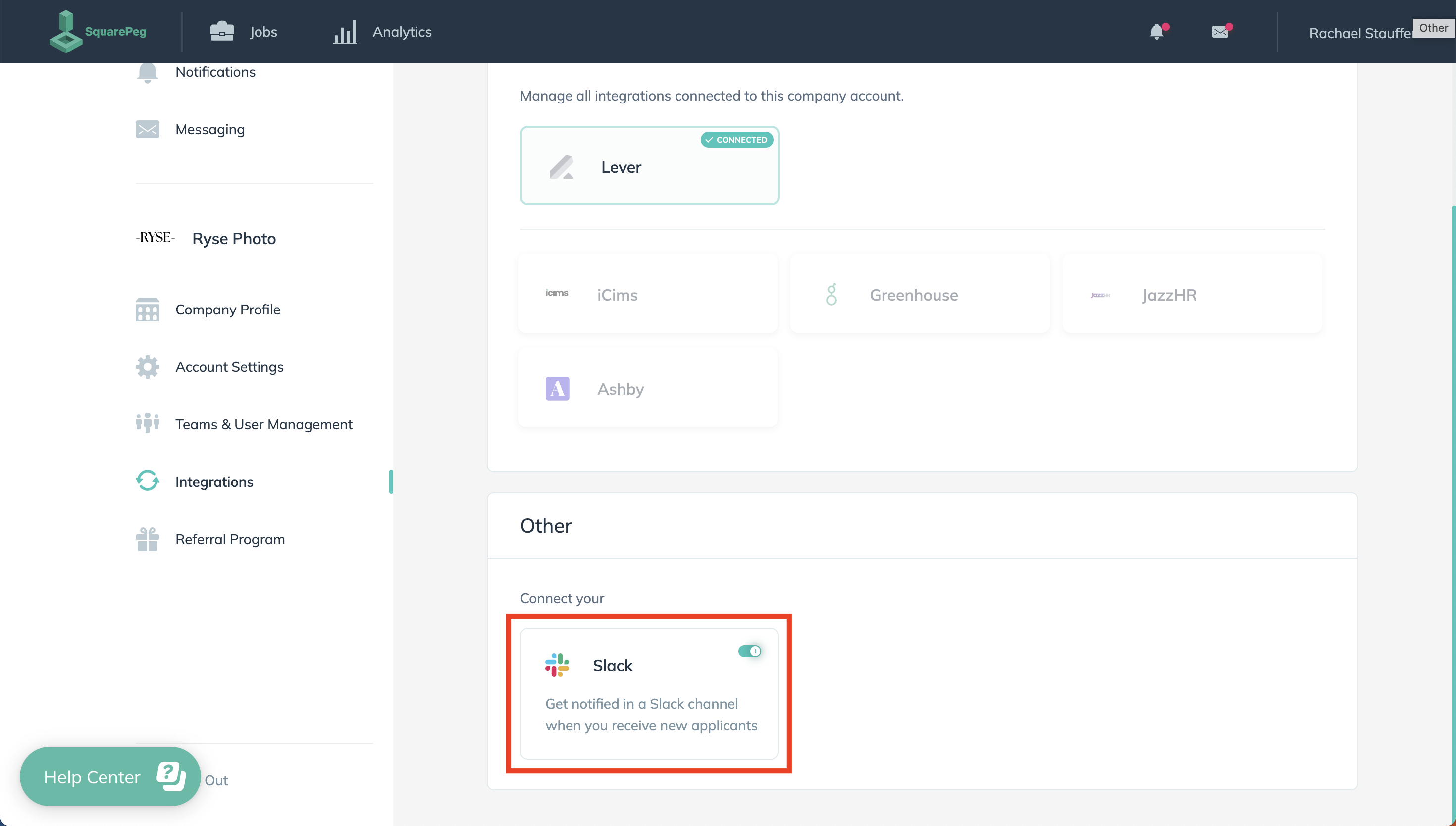Click Account Settings gear icon

(x=148, y=367)
